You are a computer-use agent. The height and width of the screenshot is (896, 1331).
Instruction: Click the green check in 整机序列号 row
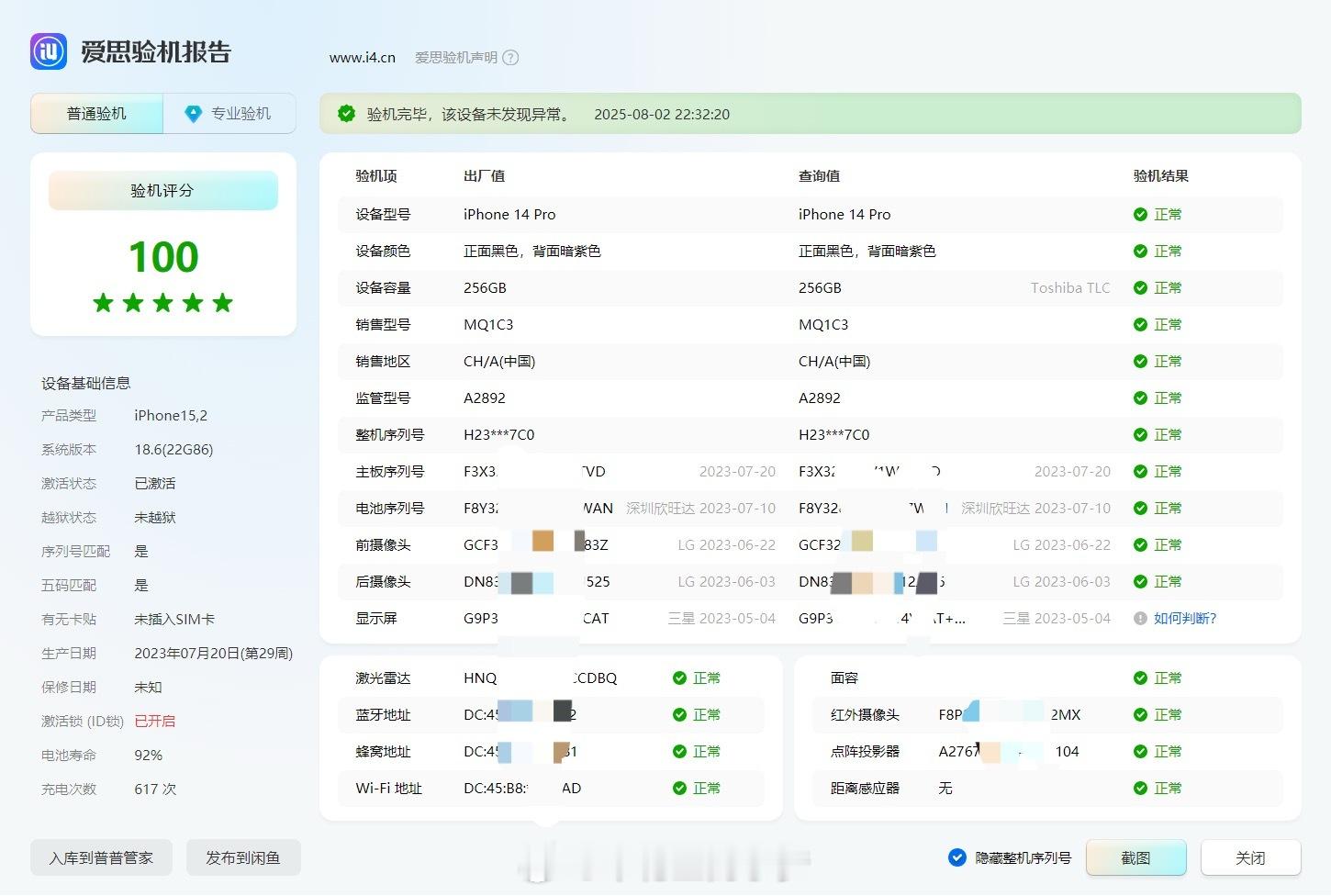[x=1140, y=435]
